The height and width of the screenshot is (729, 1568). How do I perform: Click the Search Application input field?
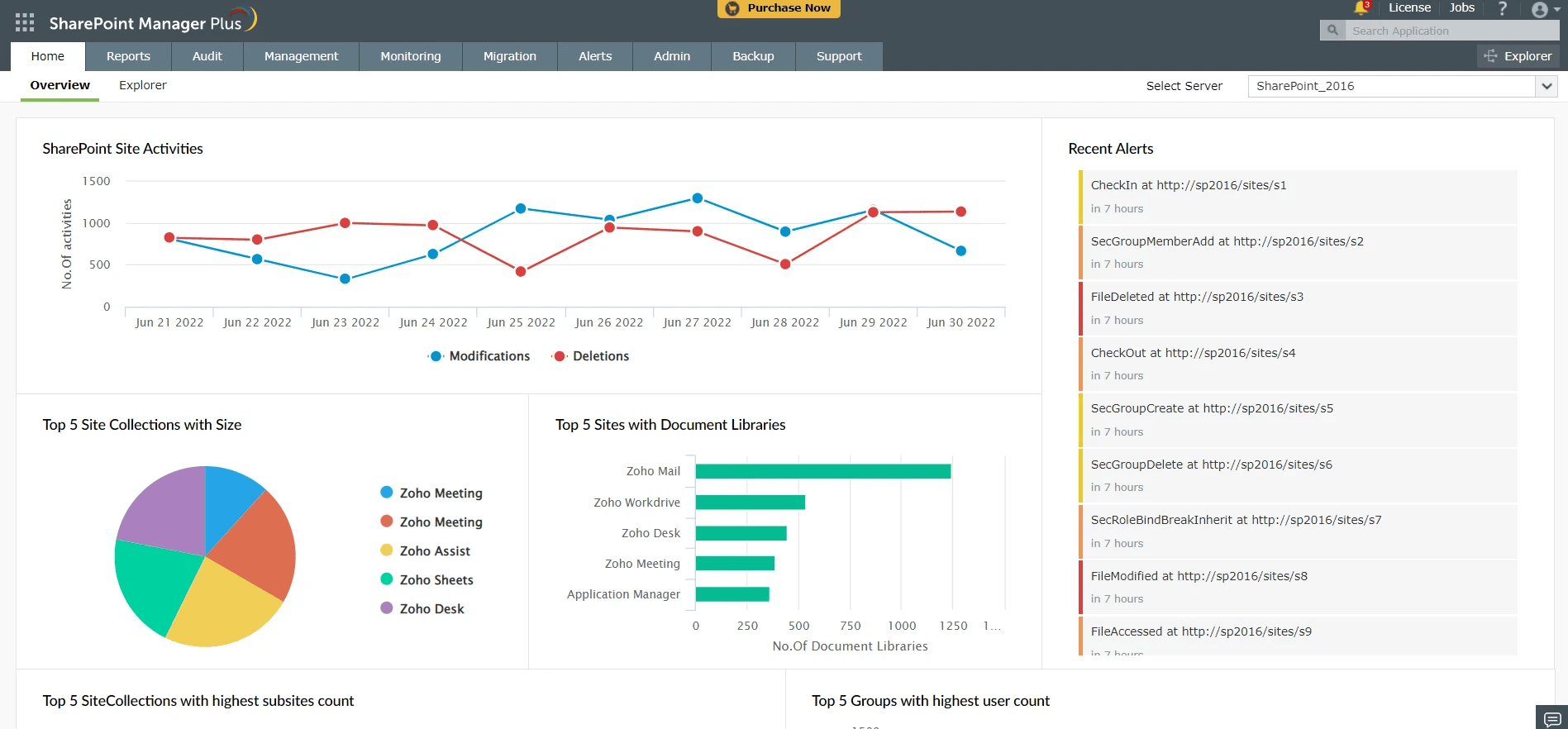(x=1451, y=31)
